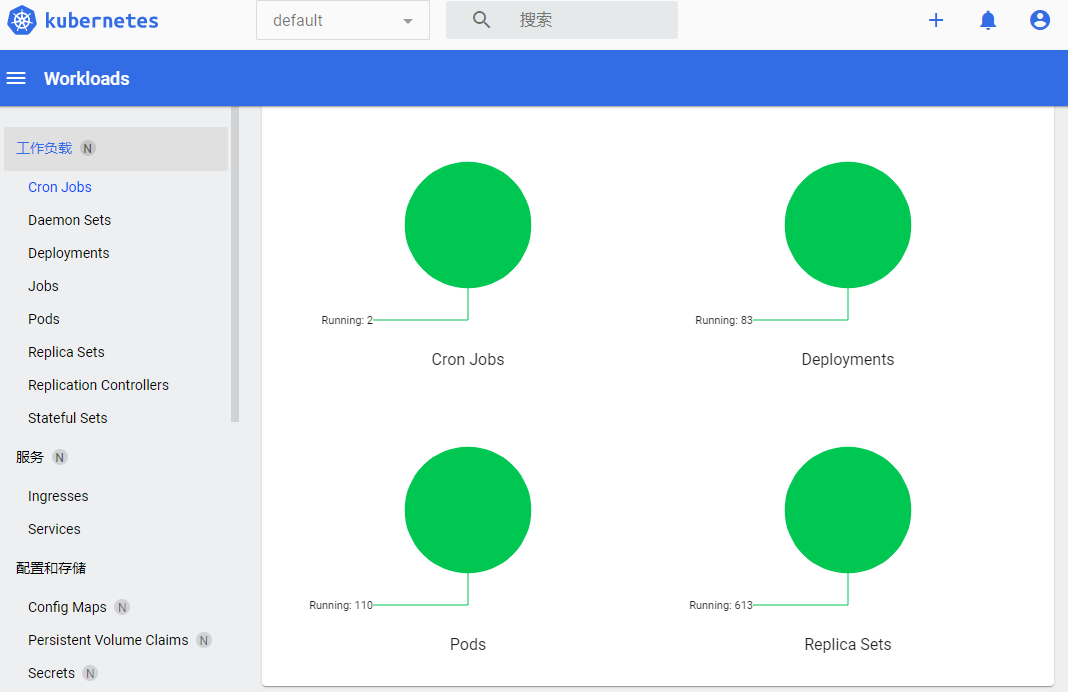This screenshot has width=1068, height=692.
Task: Click the Kubernetes helm logo icon
Action: pyautogui.click(x=22, y=20)
